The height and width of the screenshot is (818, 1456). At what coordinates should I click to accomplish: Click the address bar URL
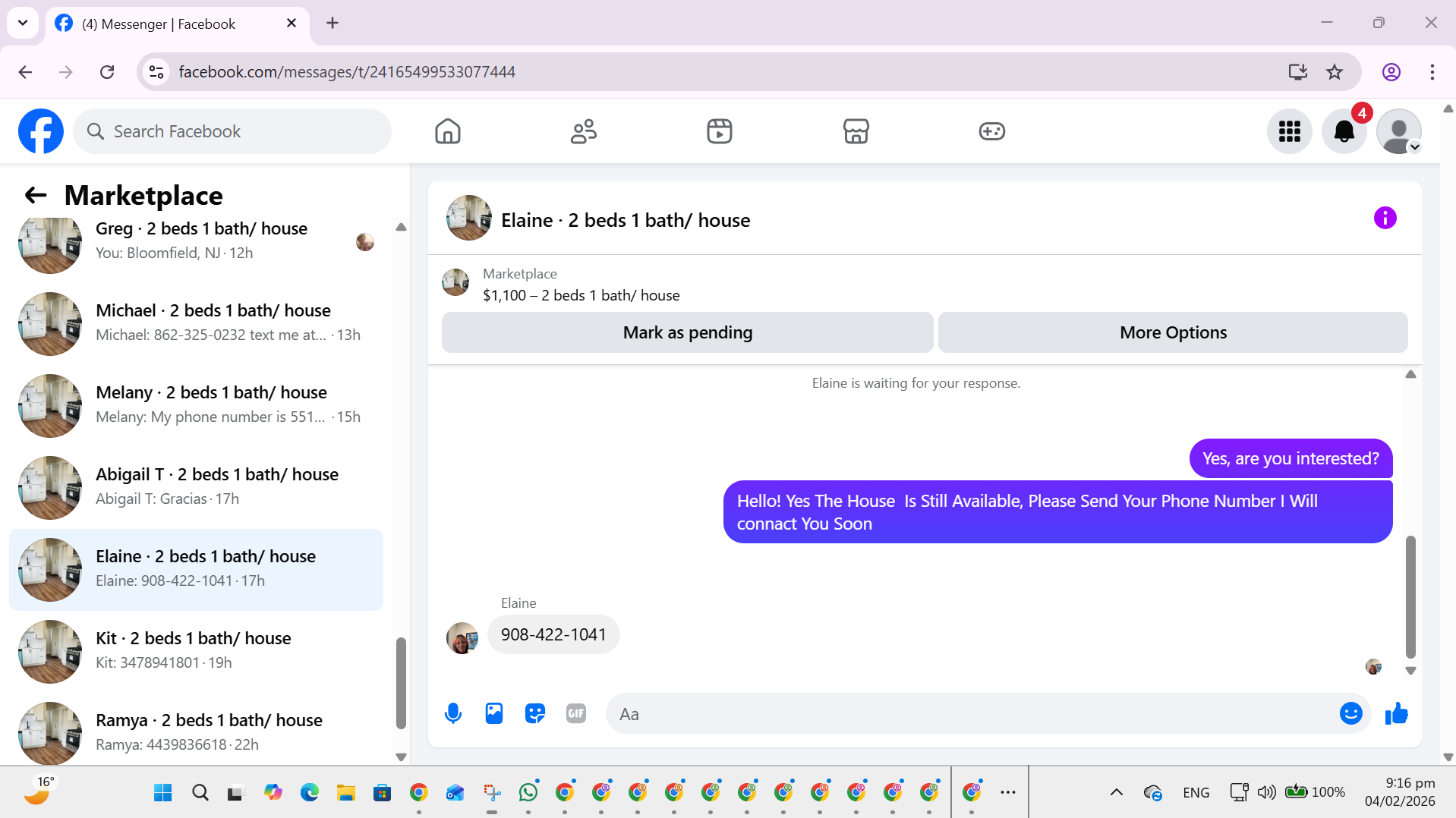[347, 72]
